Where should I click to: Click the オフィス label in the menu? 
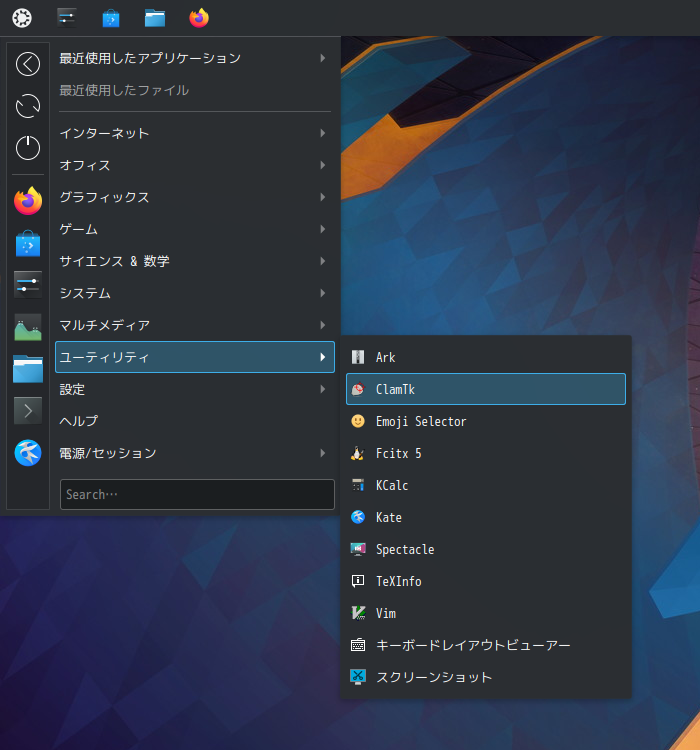pyautogui.click(x=85, y=165)
